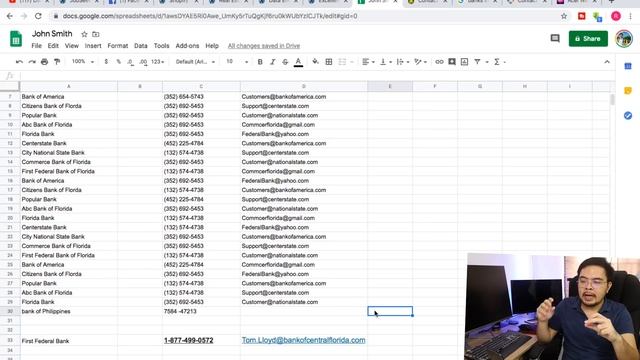Image resolution: width=640 pixels, height=360 pixels.
Task: Click the Move to folder icon
Action: [x=96, y=34]
